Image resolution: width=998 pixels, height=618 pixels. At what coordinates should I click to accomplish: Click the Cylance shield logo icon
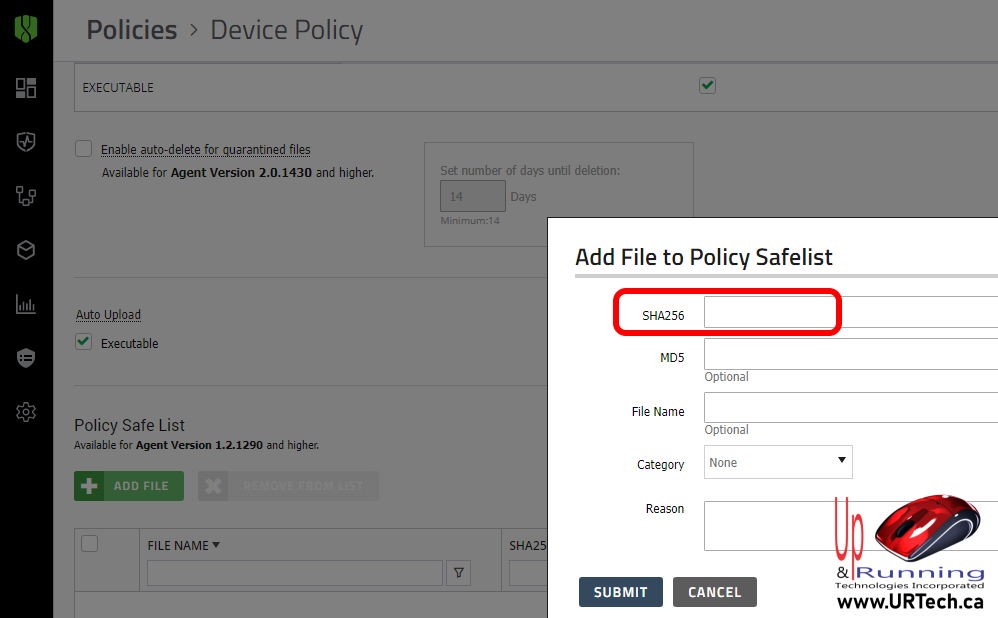(26, 28)
